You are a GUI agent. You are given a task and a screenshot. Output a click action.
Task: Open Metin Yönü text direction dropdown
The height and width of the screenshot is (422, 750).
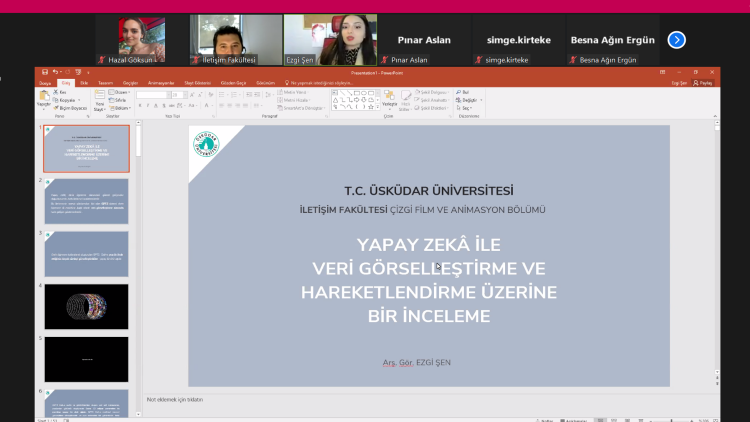(293, 92)
